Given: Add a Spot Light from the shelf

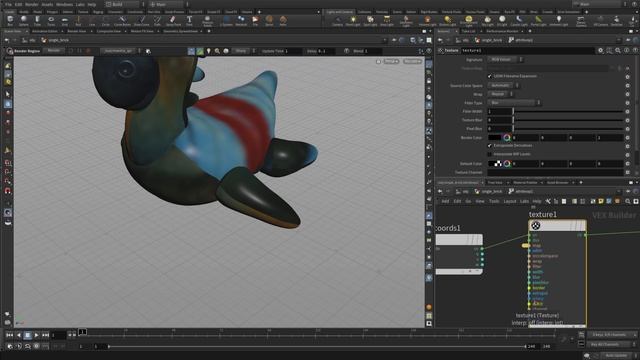Looking at the screenshot, I should pos(370,20).
